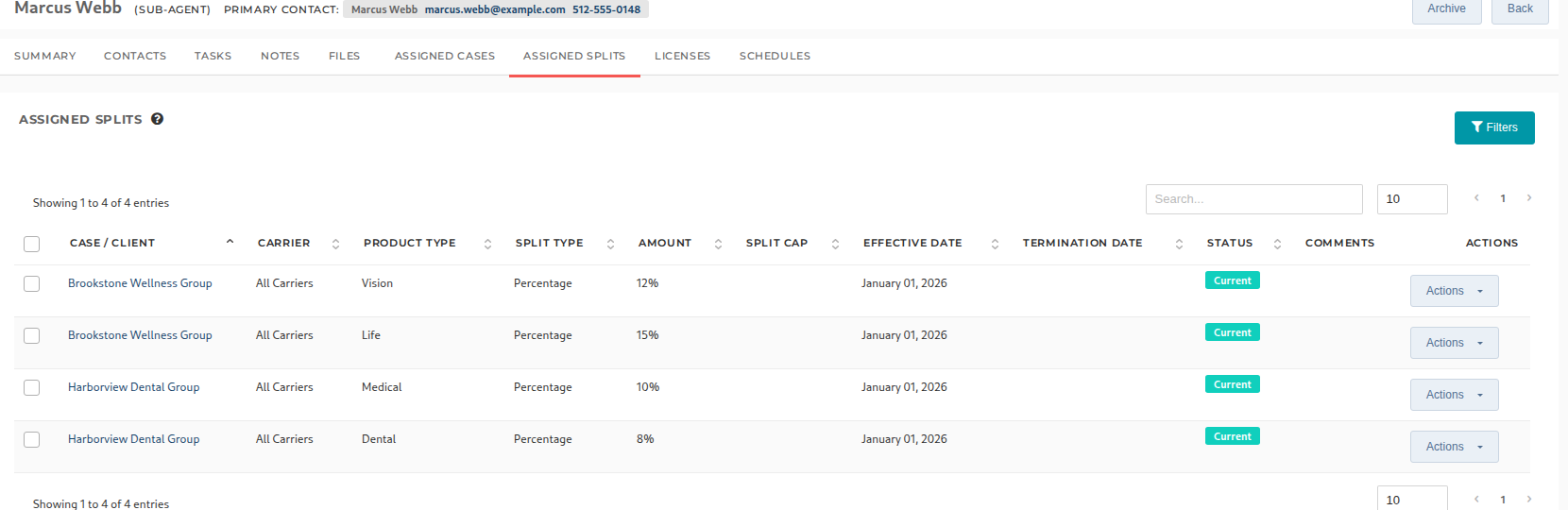Screen dimensions: 1568x510
Task: Sort table by Split Type column
Action: pos(610,244)
